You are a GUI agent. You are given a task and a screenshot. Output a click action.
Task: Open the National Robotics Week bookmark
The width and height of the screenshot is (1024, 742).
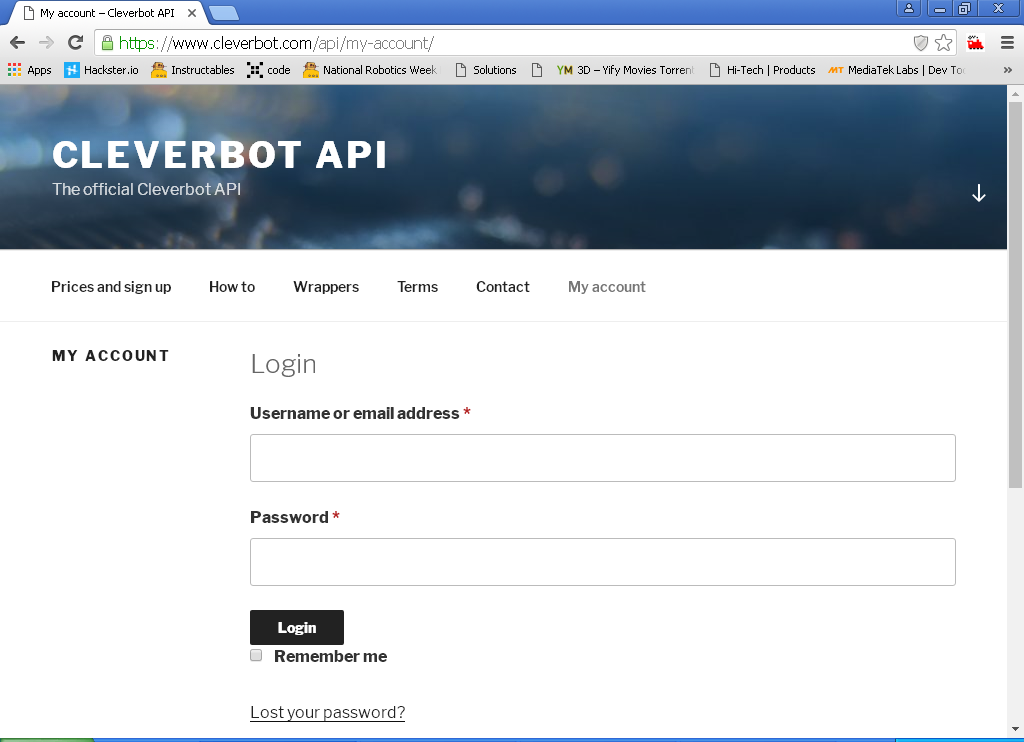pos(371,70)
